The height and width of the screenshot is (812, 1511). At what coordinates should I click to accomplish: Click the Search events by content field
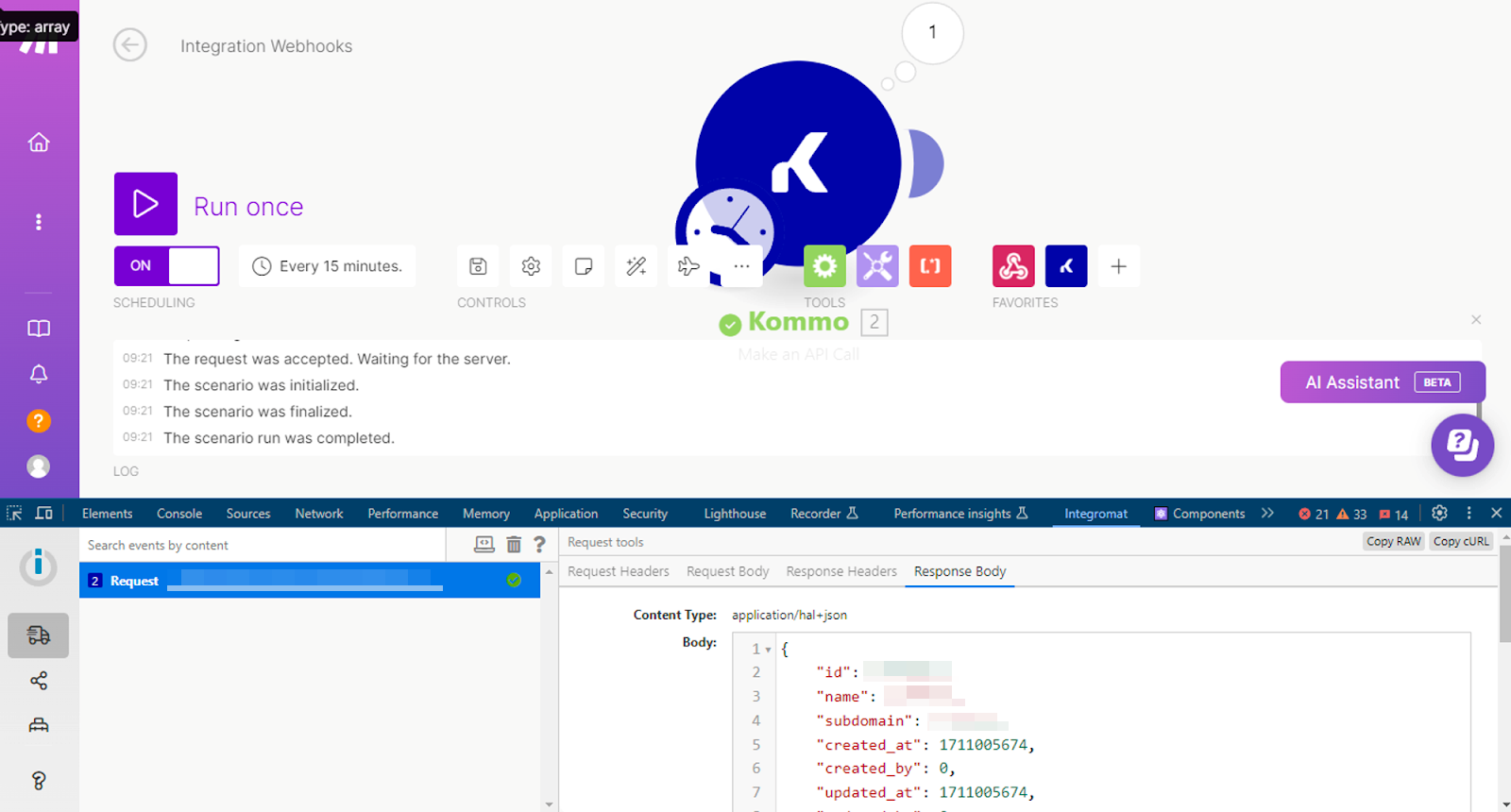263,545
